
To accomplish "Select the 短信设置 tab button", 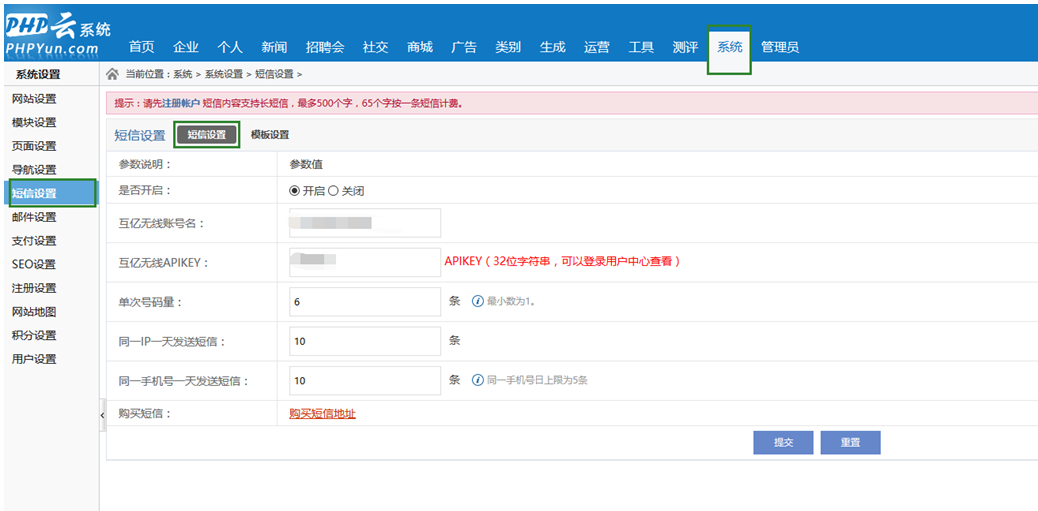I will pyautogui.click(x=207, y=135).
